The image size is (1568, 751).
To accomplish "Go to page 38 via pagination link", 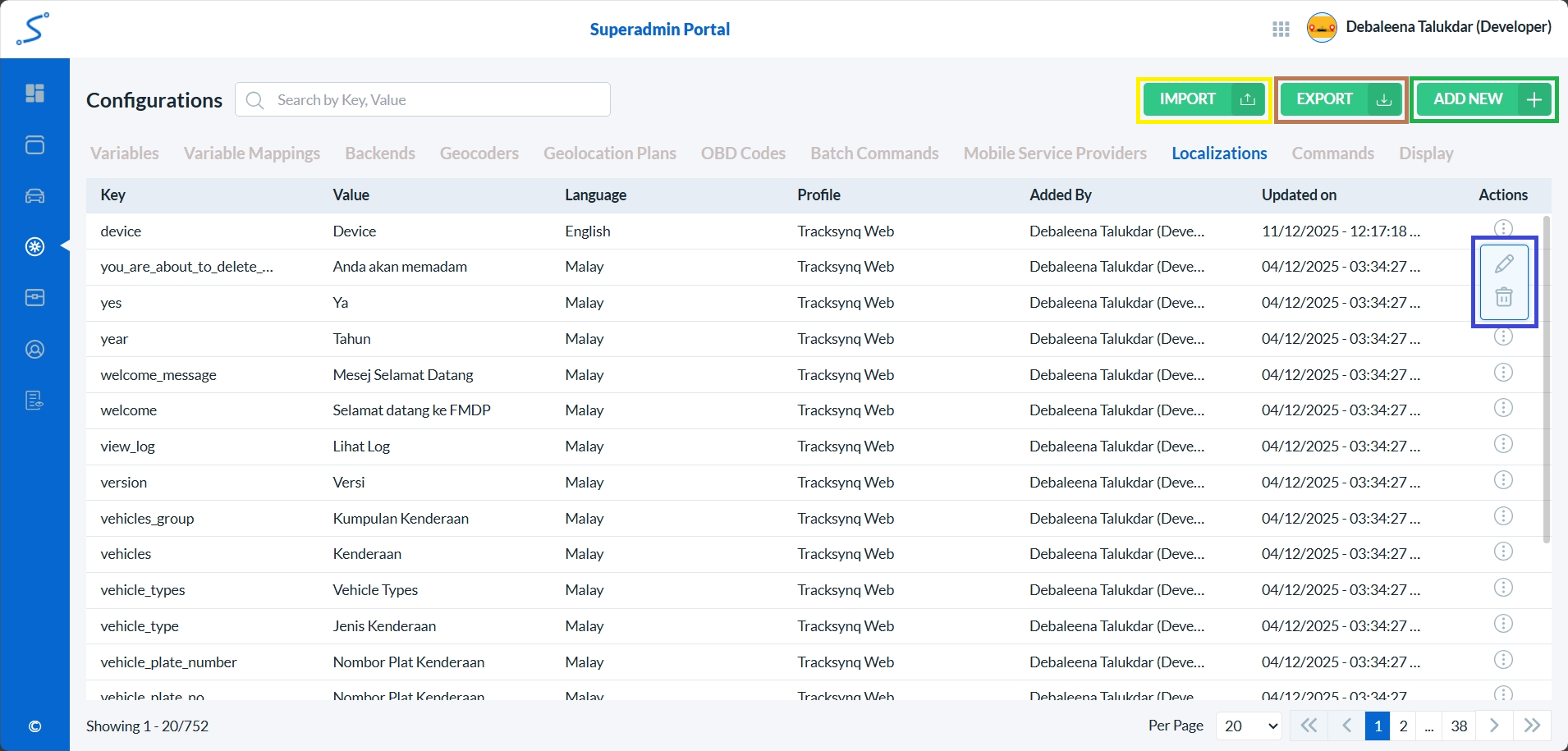I will pos(1459,726).
